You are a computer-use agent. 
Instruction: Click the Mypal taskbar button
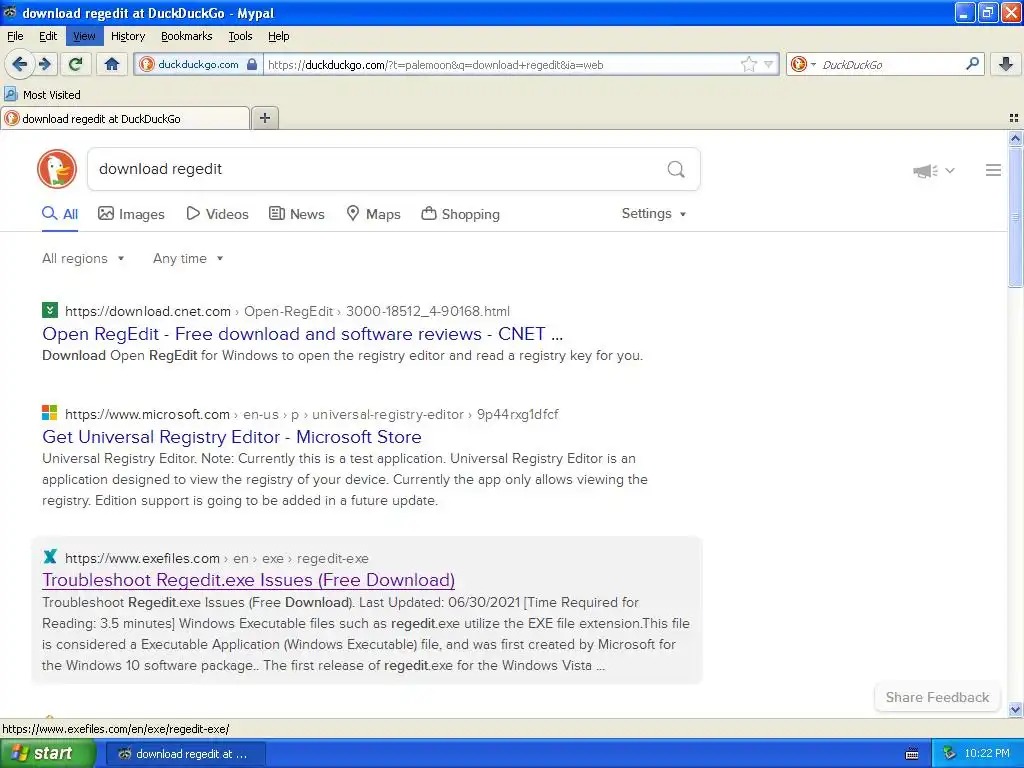185,754
